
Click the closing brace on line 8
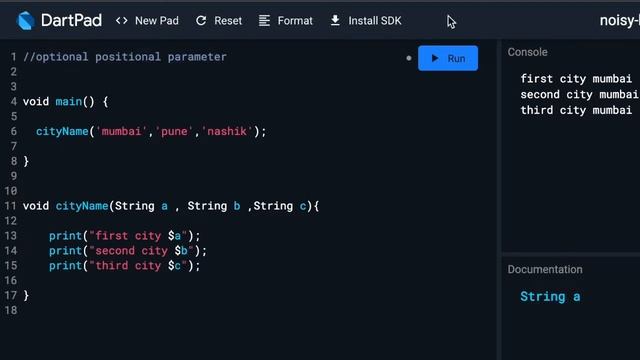pos(26,161)
